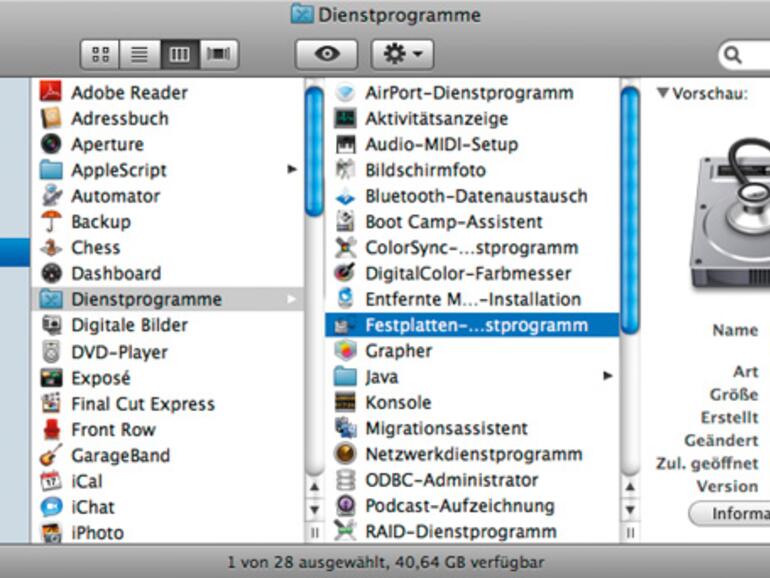Select the Chess app icon
The width and height of the screenshot is (770, 578).
pos(51,248)
